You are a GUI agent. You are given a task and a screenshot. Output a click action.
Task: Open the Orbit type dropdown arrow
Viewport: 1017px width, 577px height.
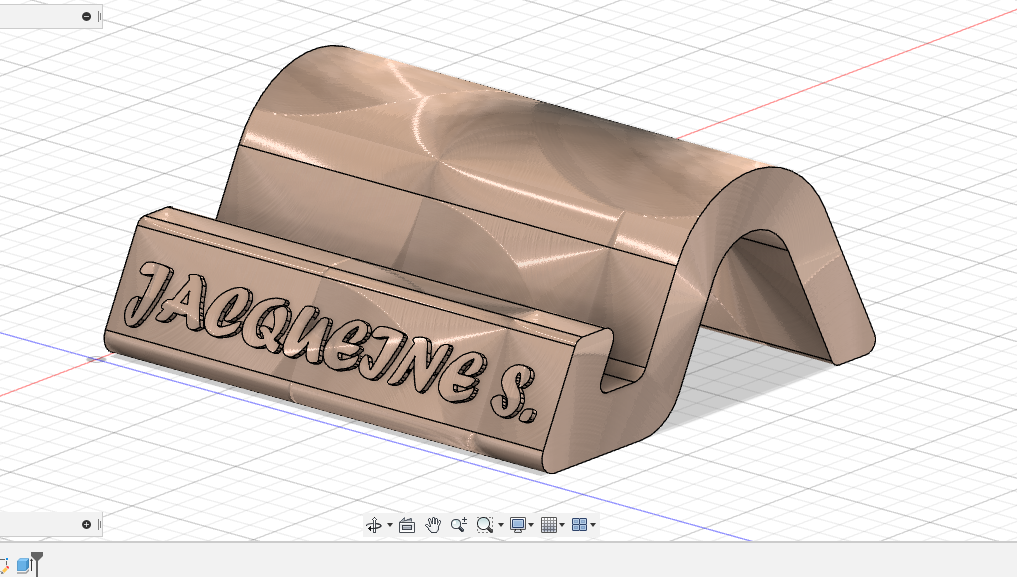click(390, 525)
